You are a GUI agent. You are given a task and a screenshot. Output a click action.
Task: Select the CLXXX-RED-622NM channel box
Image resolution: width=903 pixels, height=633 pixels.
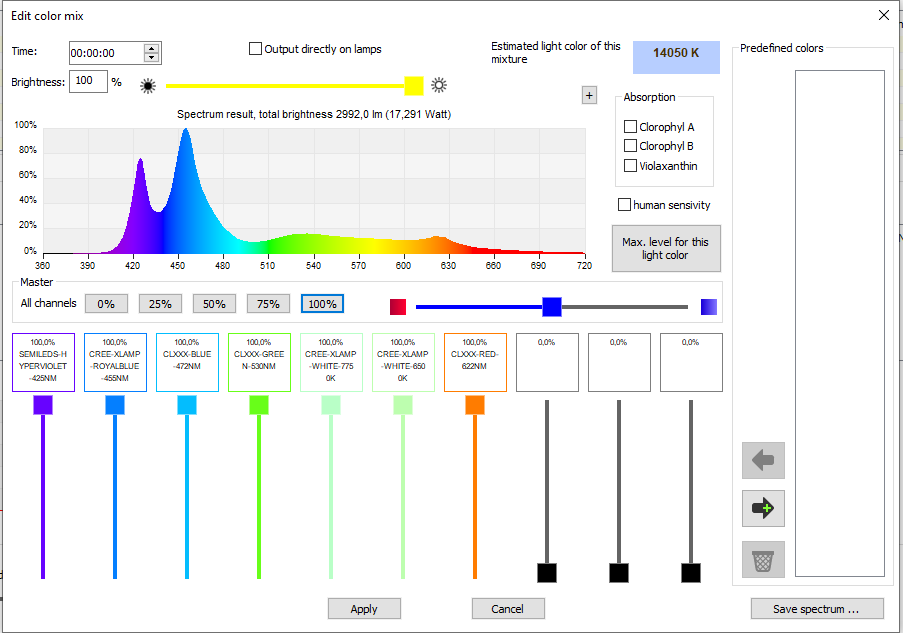coord(475,362)
